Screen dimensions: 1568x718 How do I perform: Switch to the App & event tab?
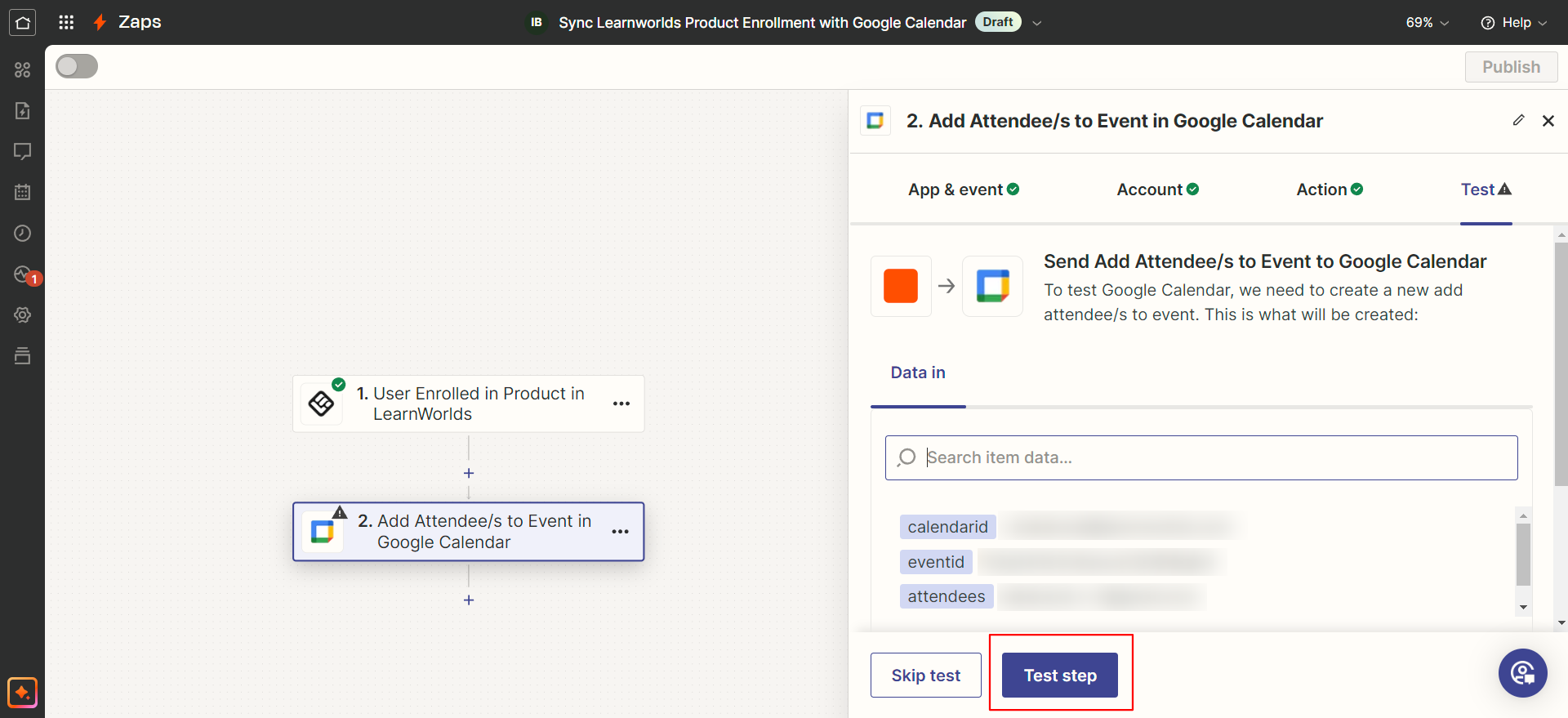[x=964, y=190]
